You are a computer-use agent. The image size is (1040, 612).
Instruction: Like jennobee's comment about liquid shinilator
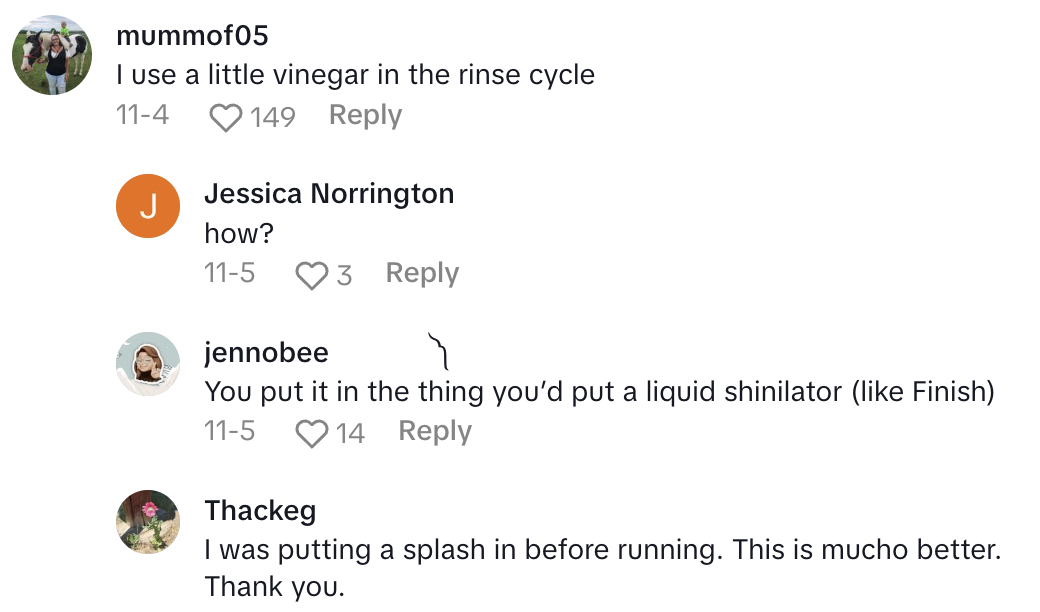pos(315,431)
